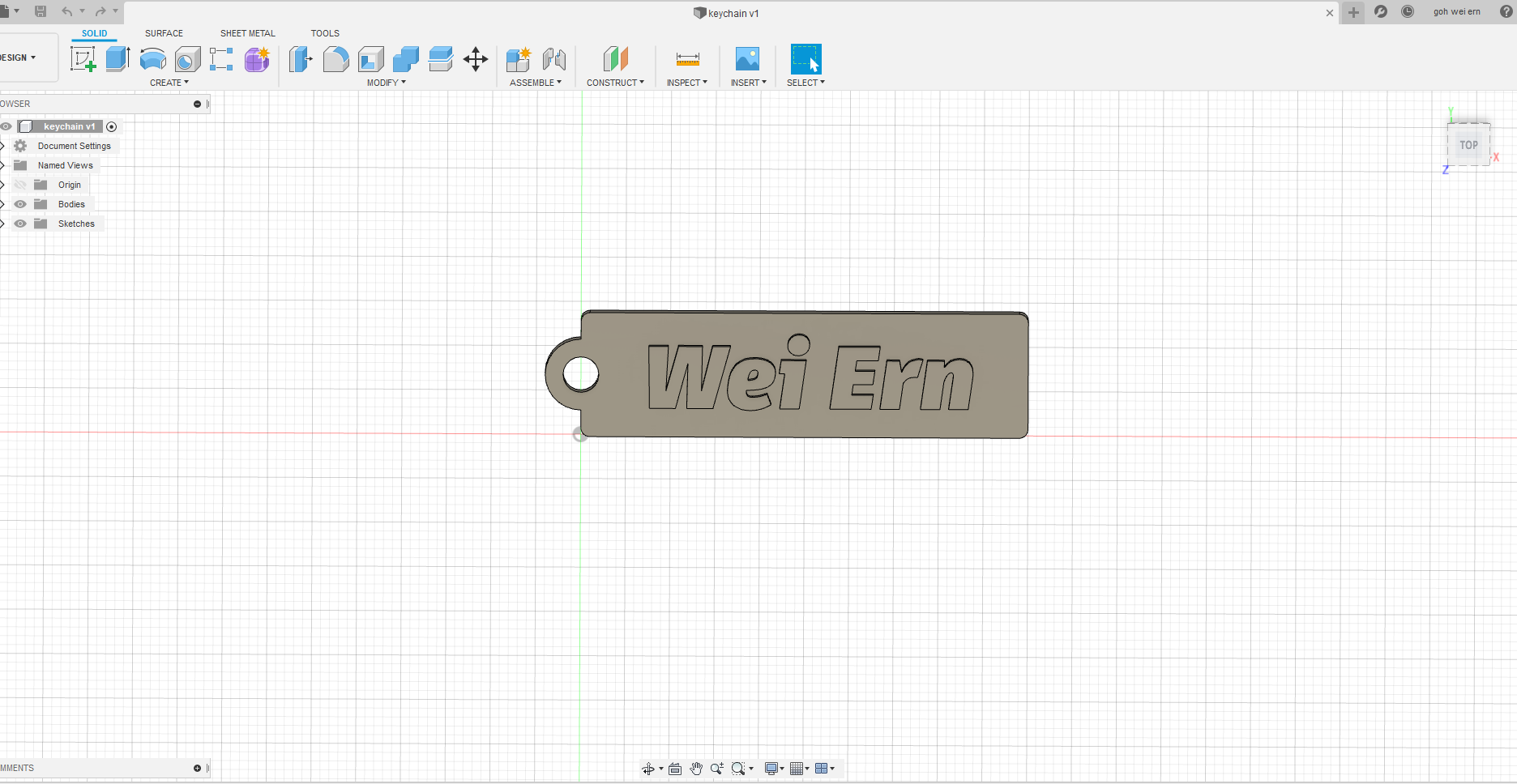
Task: Select the keychain v1 root component
Action: point(69,126)
